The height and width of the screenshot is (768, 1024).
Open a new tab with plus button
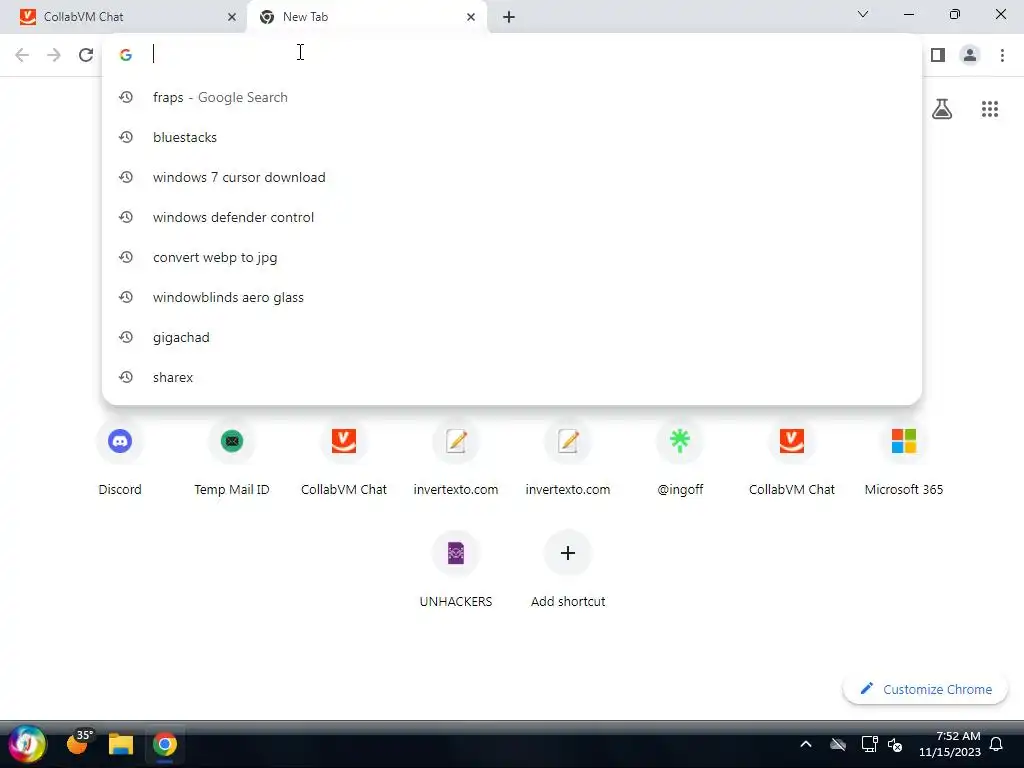click(x=509, y=17)
